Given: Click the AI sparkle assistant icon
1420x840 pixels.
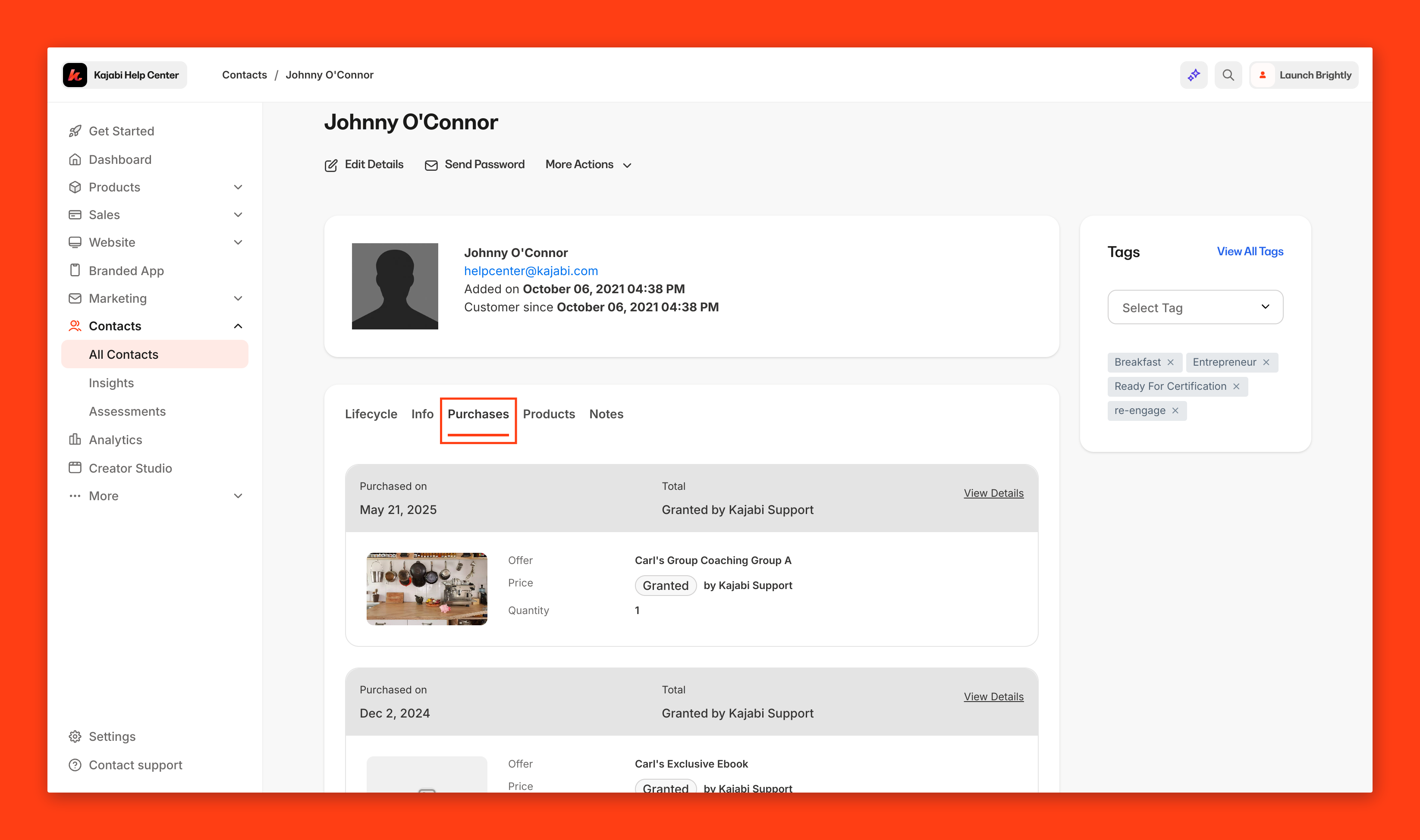Looking at the screenshot, I should (1194, 75).
